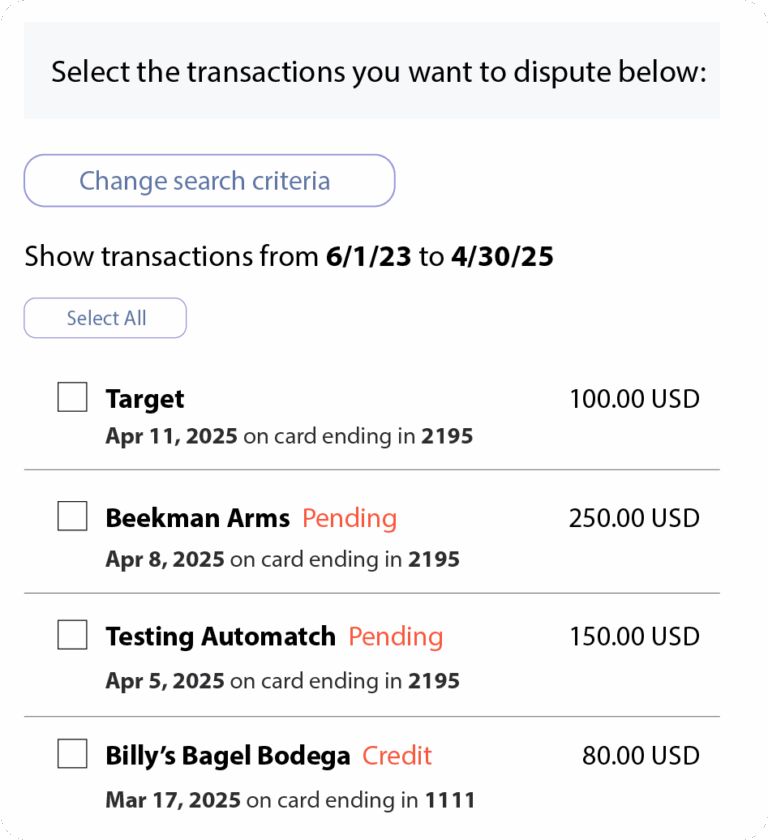The width and height of the screenshot is (768, 840).
Task: Click the 150.00 USD amount
Action: pyautogui.click(x=635, y=637)
